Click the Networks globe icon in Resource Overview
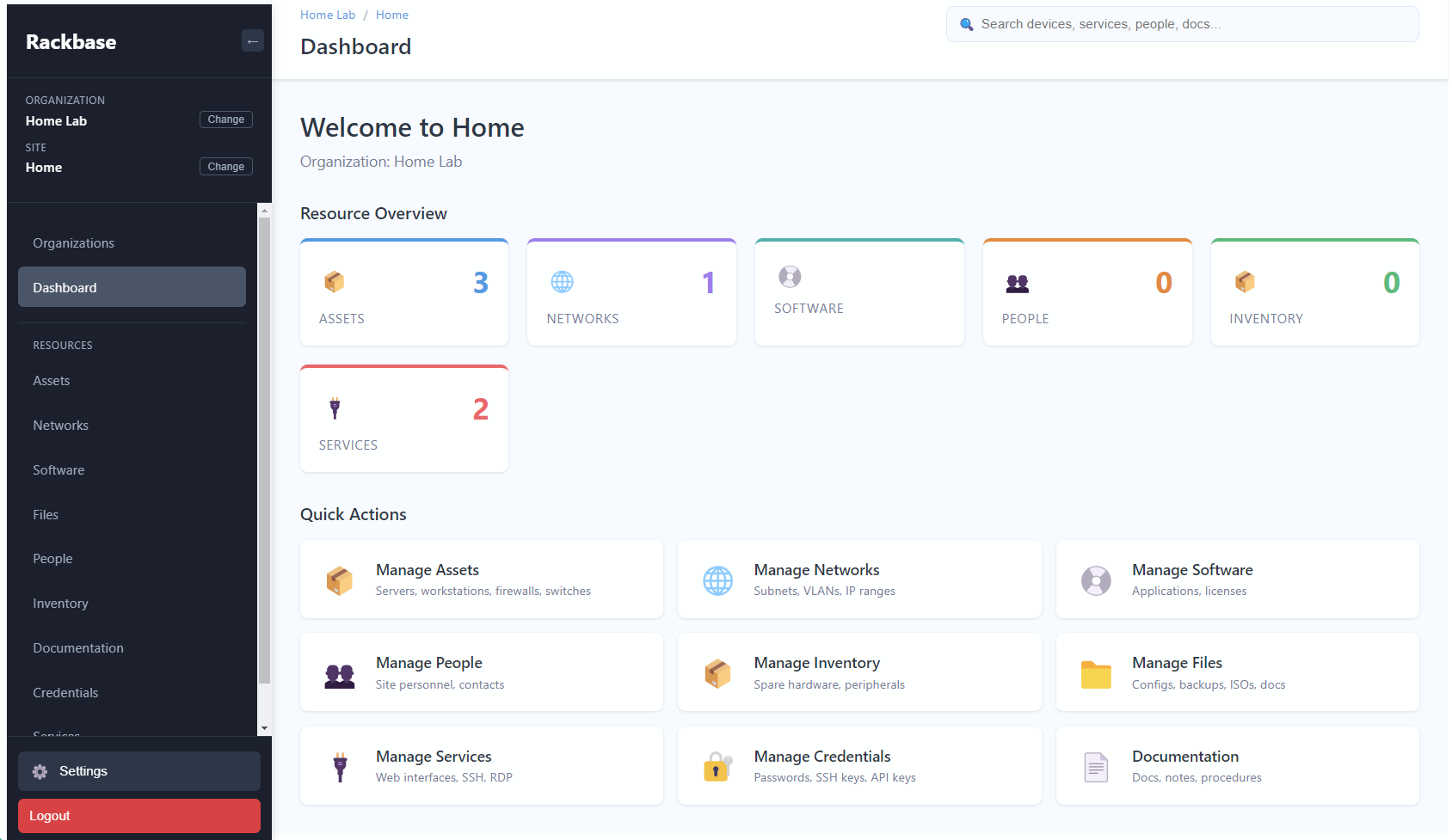The height and width of the screenshot is (840, 1452). 563,282
